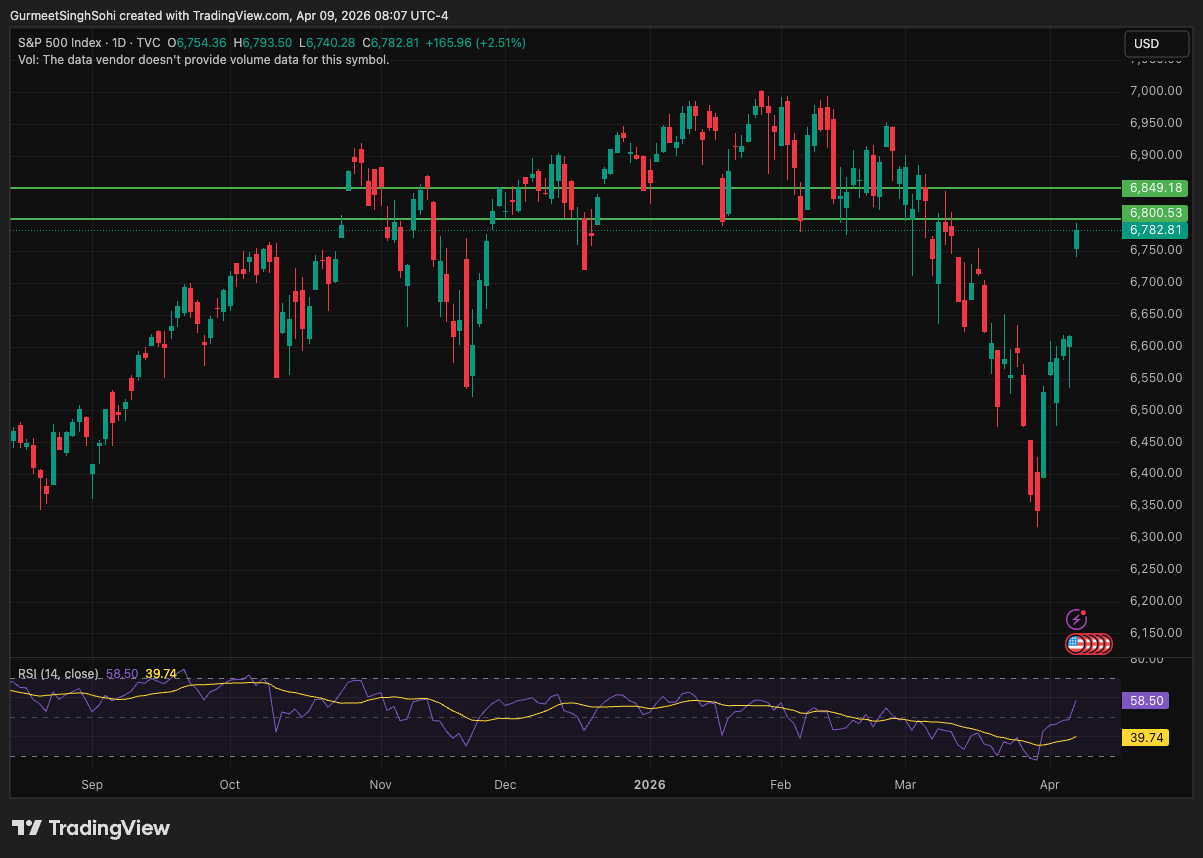Image resolution: width=1203 pixels, height=858 pixels.
Task: Click the 6,300.00 price scale label
Action: click(x=1155, y=537)
